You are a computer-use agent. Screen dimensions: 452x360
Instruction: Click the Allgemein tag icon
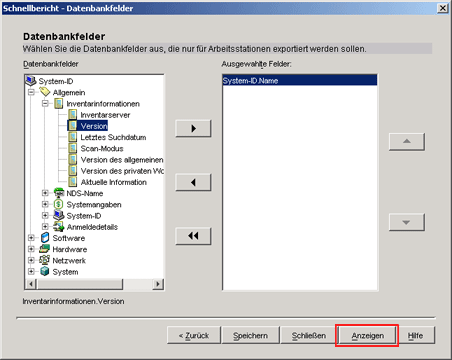[x=45, y=92]
